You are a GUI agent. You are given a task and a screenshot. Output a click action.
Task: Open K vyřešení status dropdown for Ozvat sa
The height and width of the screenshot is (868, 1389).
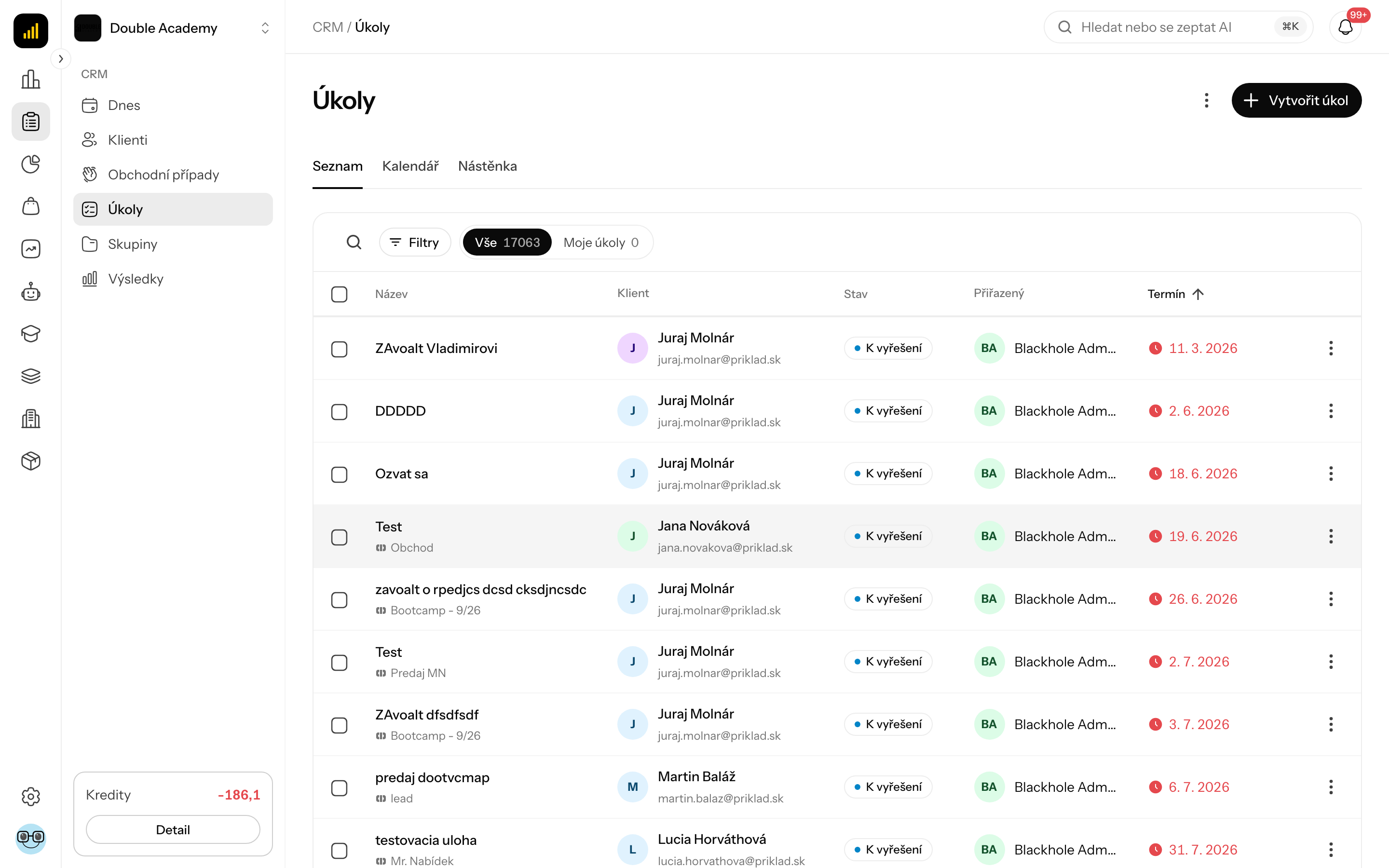click(x=888, y=474)
